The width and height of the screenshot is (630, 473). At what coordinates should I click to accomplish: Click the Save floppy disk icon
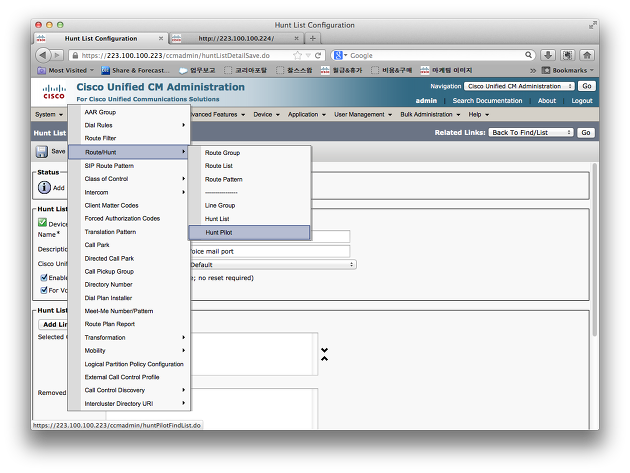pyautogui.click(x=41, y=152)
